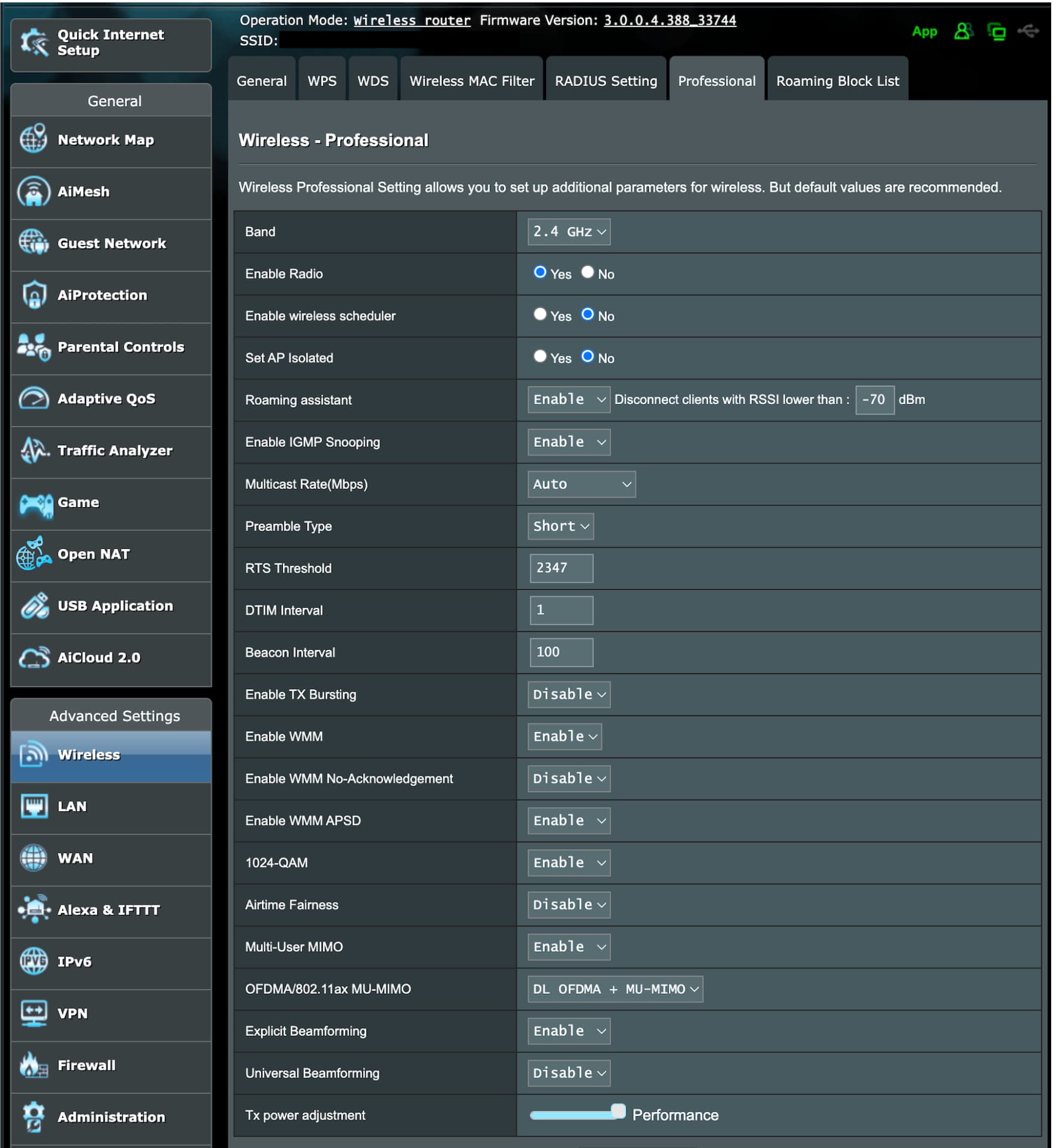The width and height of the screenshot is (1056, 1148).
Task: Click the green network clients icon
Action: tap(996, 31)
